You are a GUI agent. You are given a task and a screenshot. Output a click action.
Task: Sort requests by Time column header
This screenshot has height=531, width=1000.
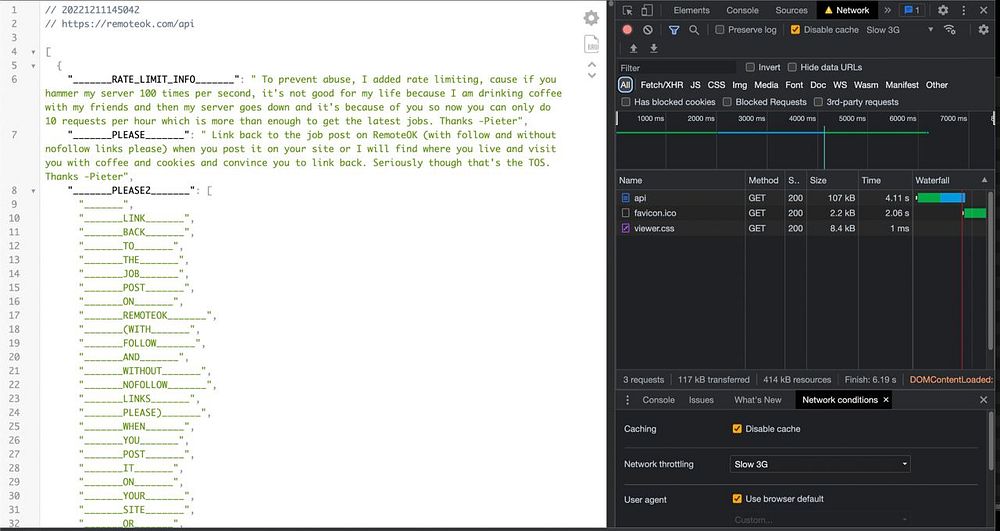click(884, 180)
